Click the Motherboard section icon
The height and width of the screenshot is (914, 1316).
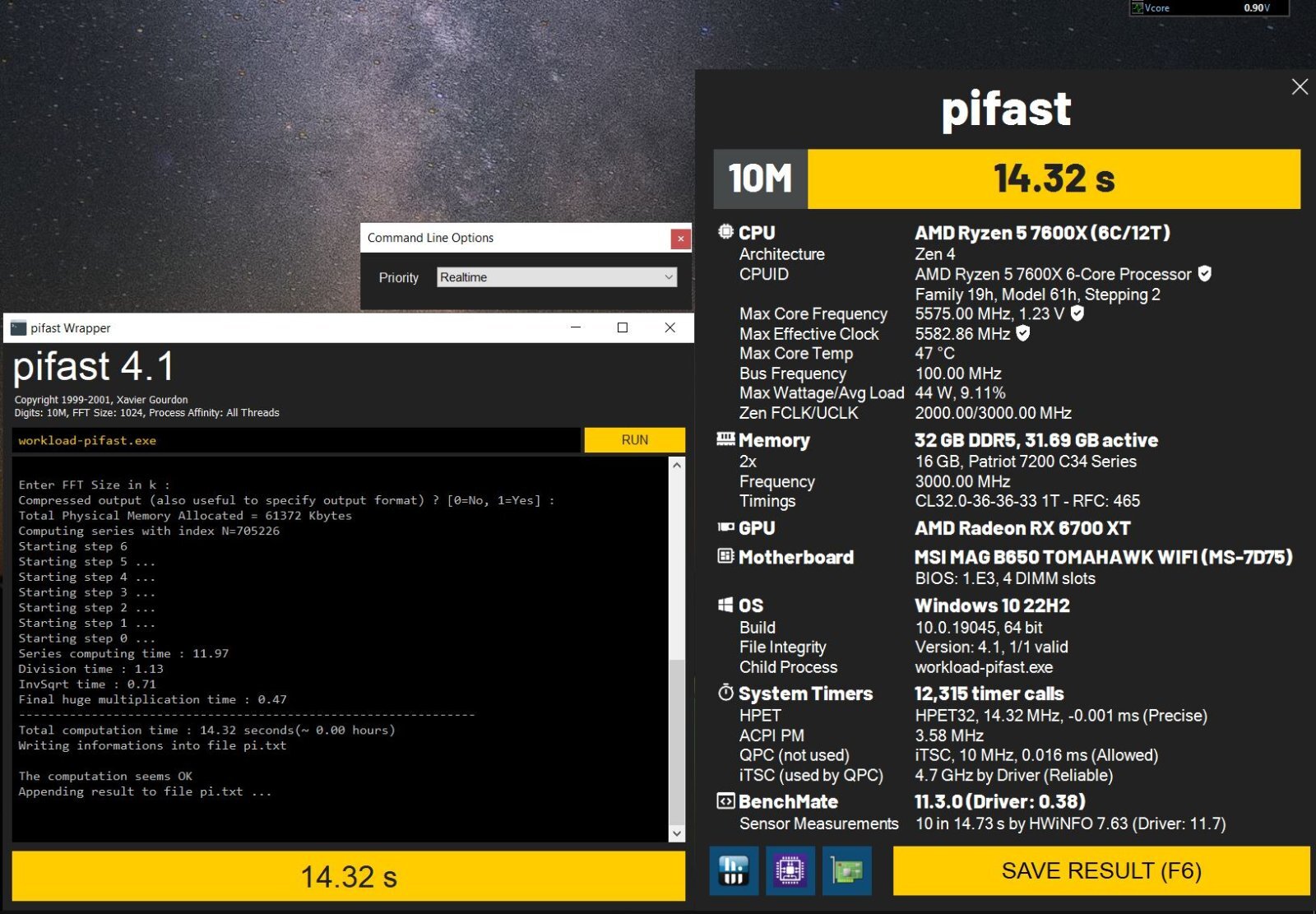(x=725, y=556)
